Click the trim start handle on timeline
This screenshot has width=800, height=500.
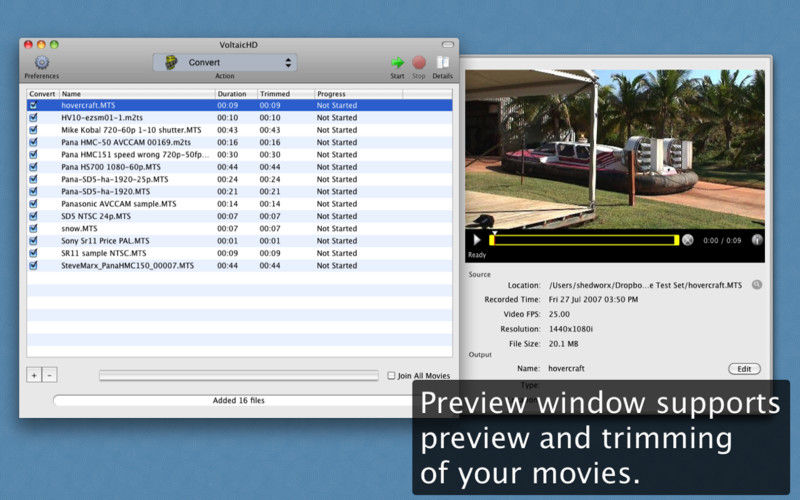click(x=492, y=240)
